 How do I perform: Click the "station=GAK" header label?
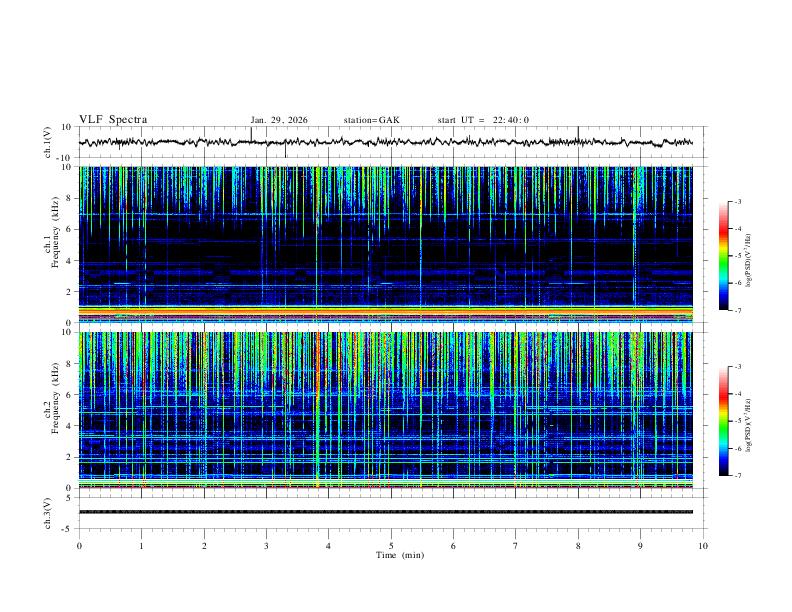pyautogui.click(x=371, y=120)
